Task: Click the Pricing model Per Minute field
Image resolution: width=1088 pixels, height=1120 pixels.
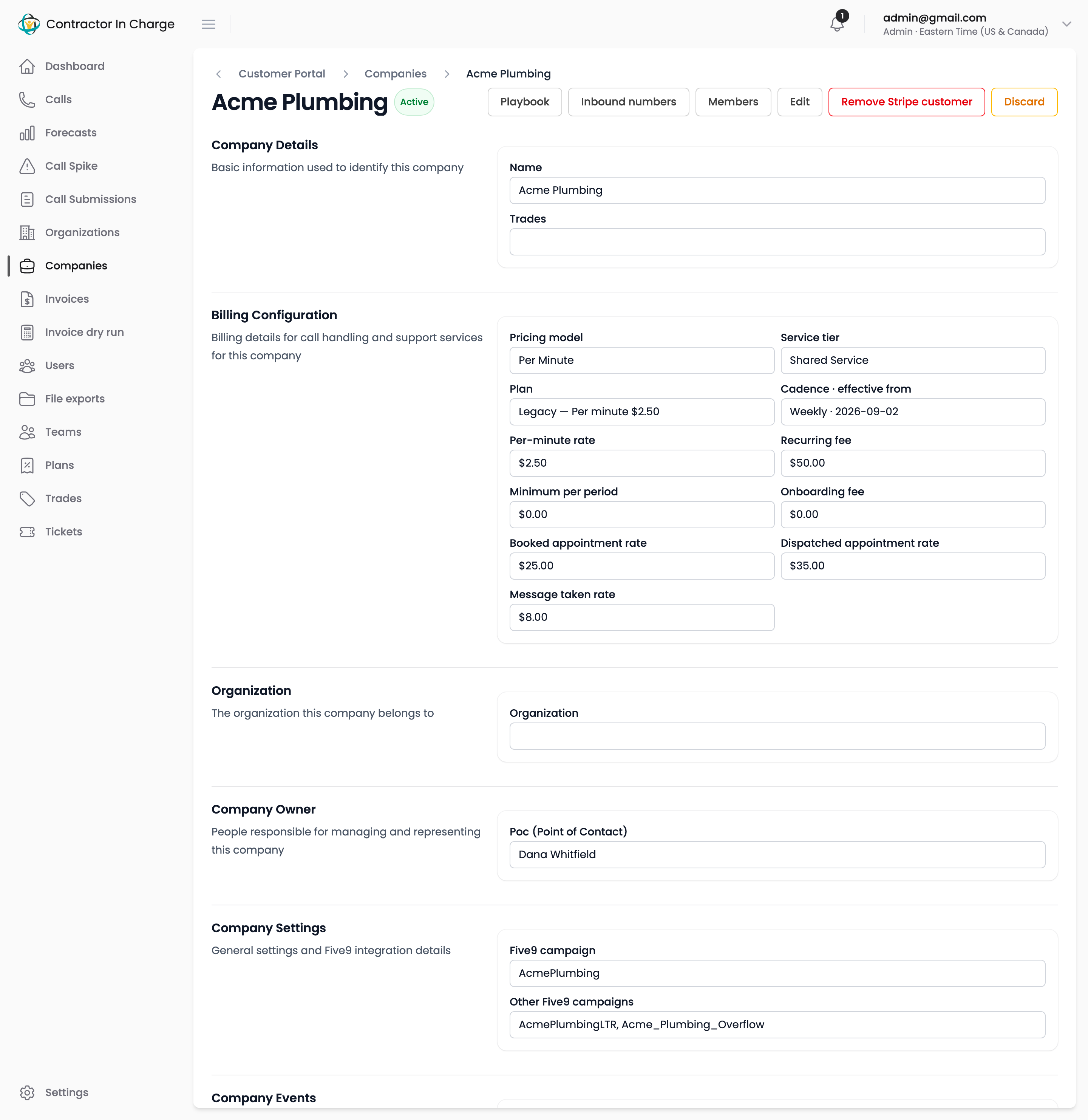Action: 642,360
